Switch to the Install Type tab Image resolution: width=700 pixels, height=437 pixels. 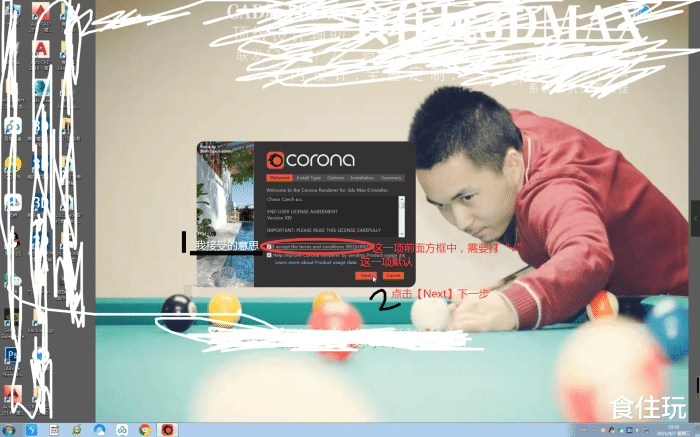tap(309, 178)
